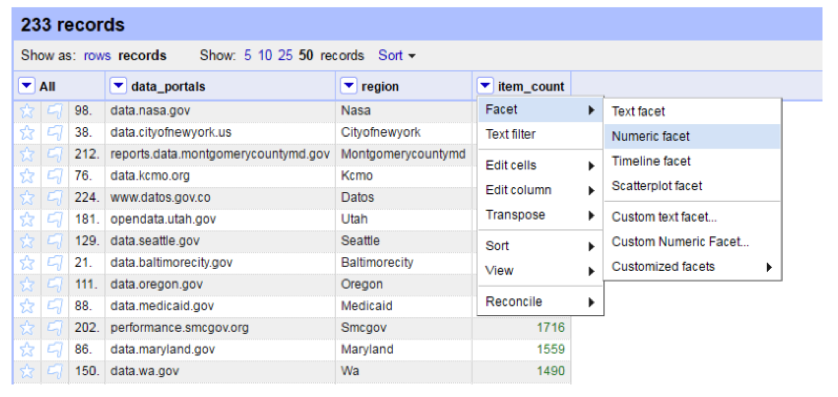Flag the data.nasa.gov row
This screenshot has height=397, width=838.
click(x=55, y=111)
